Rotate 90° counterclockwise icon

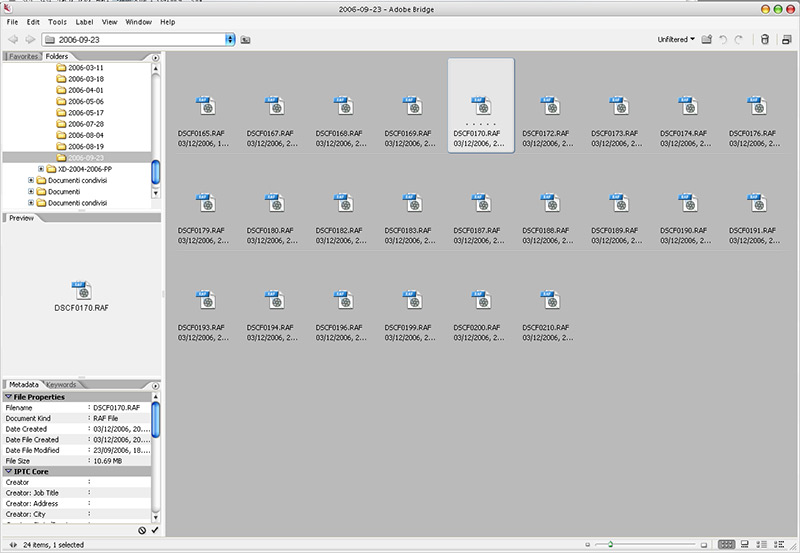click(723, 40)
